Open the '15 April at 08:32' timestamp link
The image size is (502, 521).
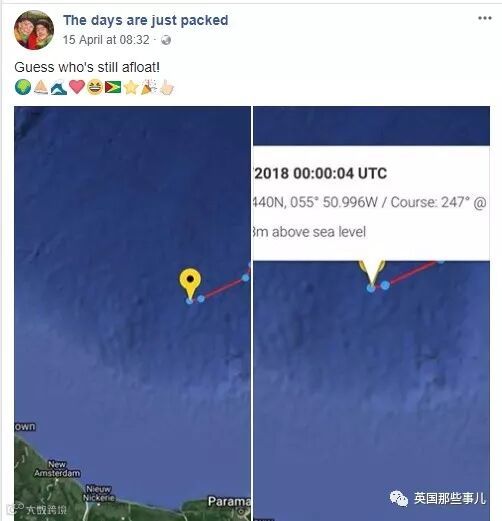[x=106, y=40]
